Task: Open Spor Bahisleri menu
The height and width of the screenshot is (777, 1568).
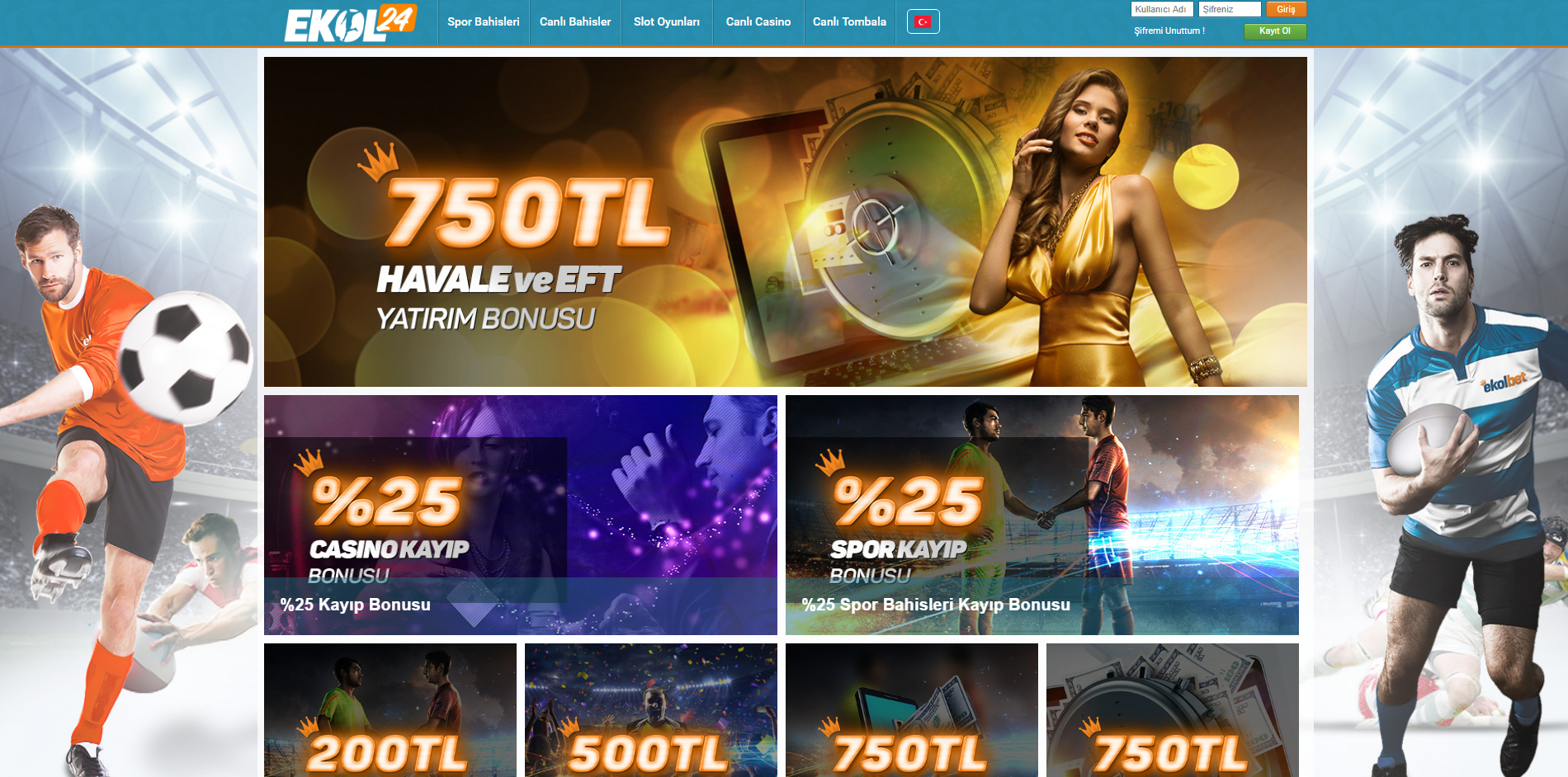Action: tap(484, 21)
